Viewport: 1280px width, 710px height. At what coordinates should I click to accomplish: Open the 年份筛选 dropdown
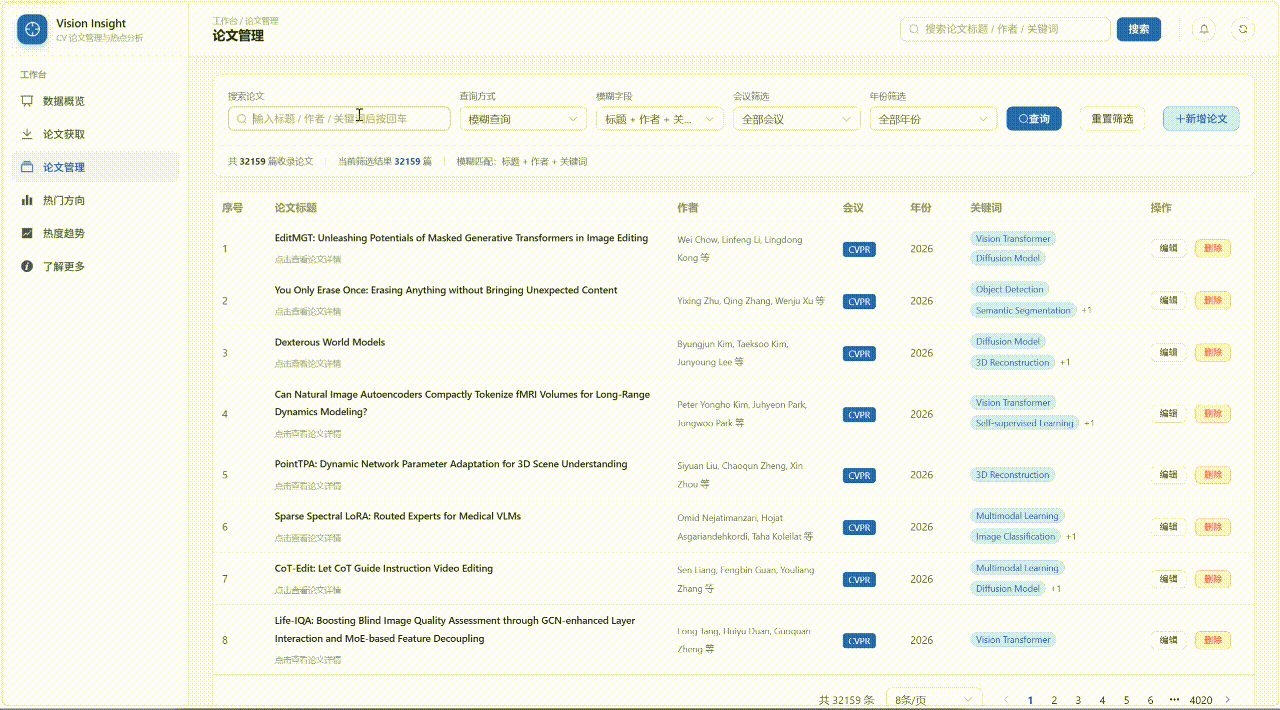pos(934,119)
